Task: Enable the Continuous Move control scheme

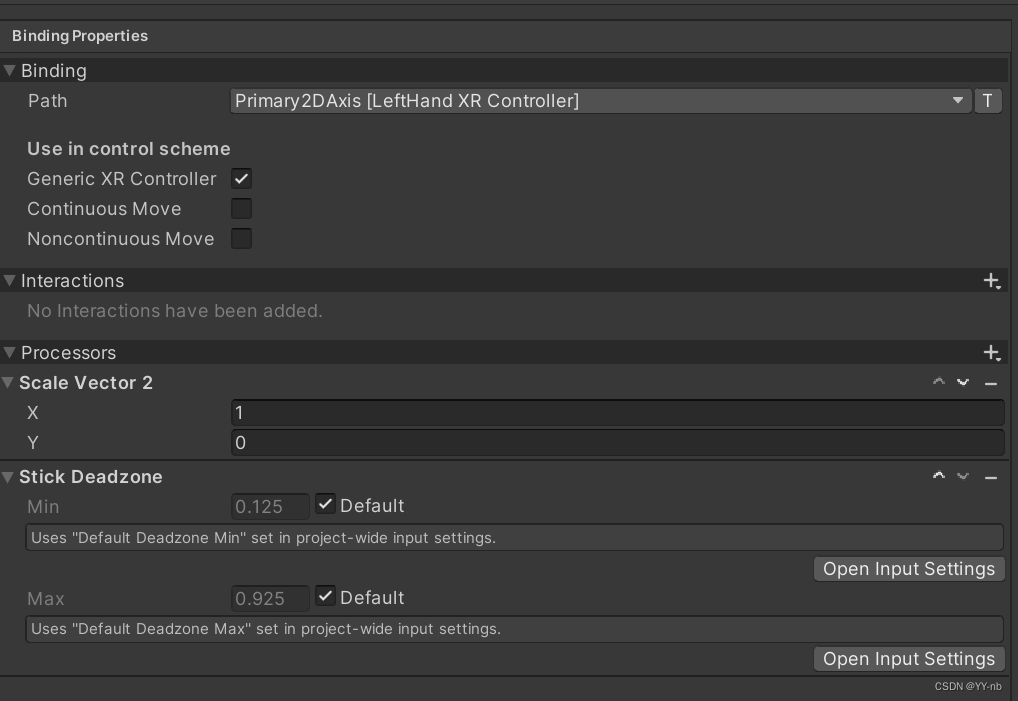Action: (x=241, y=209)
